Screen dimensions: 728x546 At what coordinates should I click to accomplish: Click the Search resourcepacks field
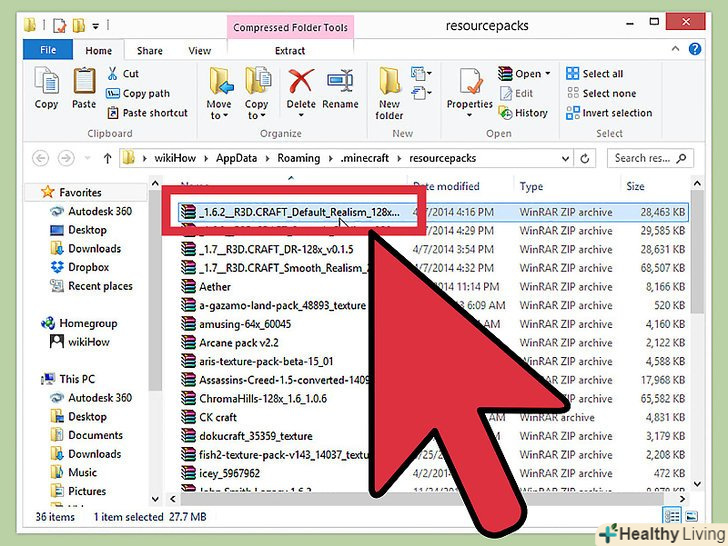click(x=650, y=158)
